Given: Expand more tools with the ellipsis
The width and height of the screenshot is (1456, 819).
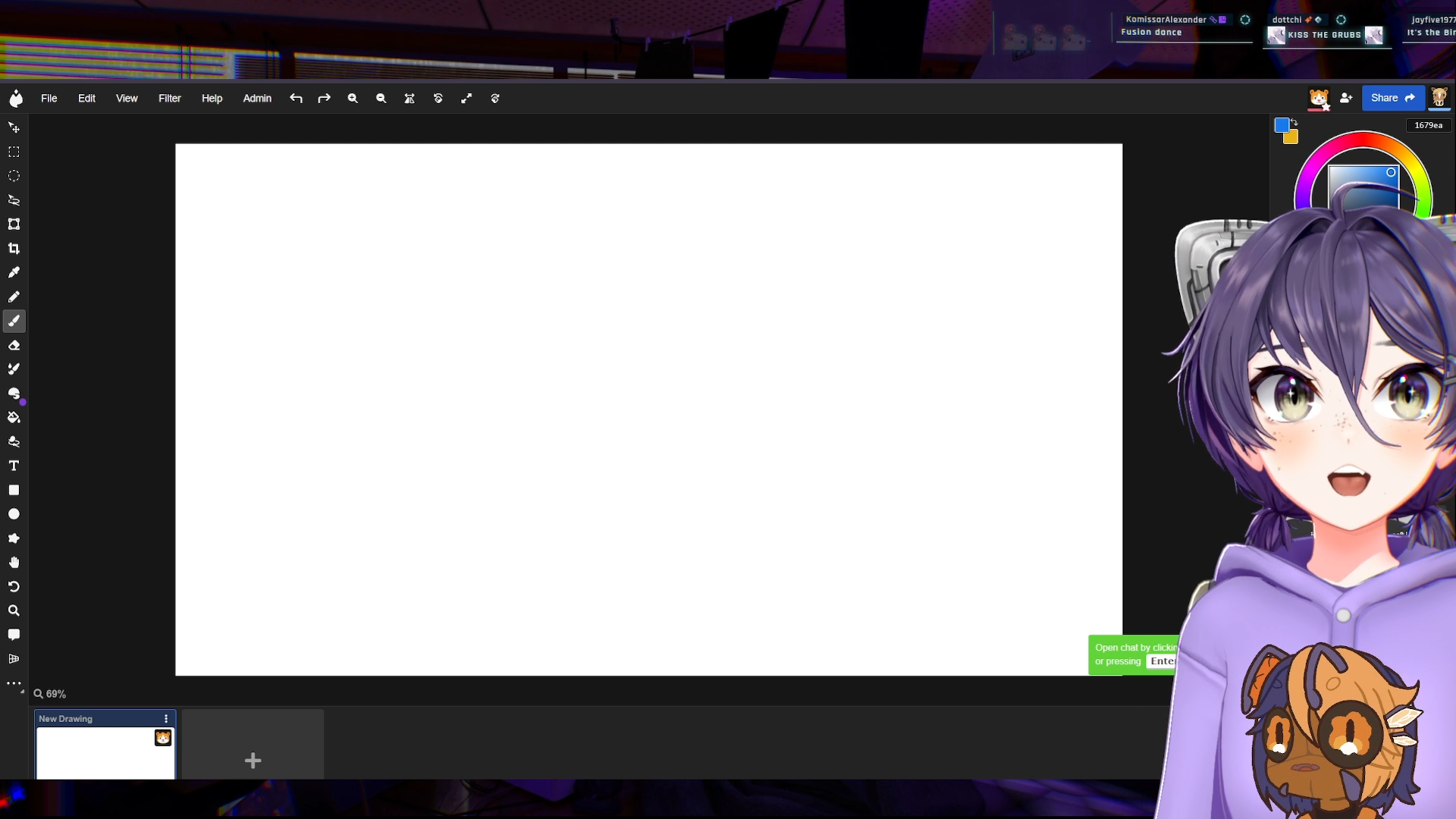Looking at the screenshot, I should [14, 683].
